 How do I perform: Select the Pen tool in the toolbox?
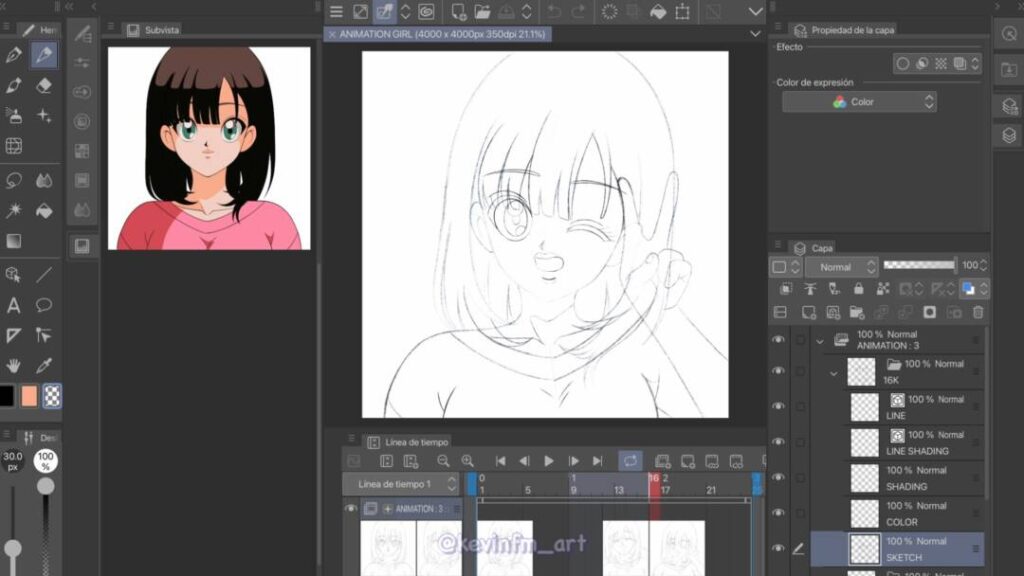click(14, 55)
